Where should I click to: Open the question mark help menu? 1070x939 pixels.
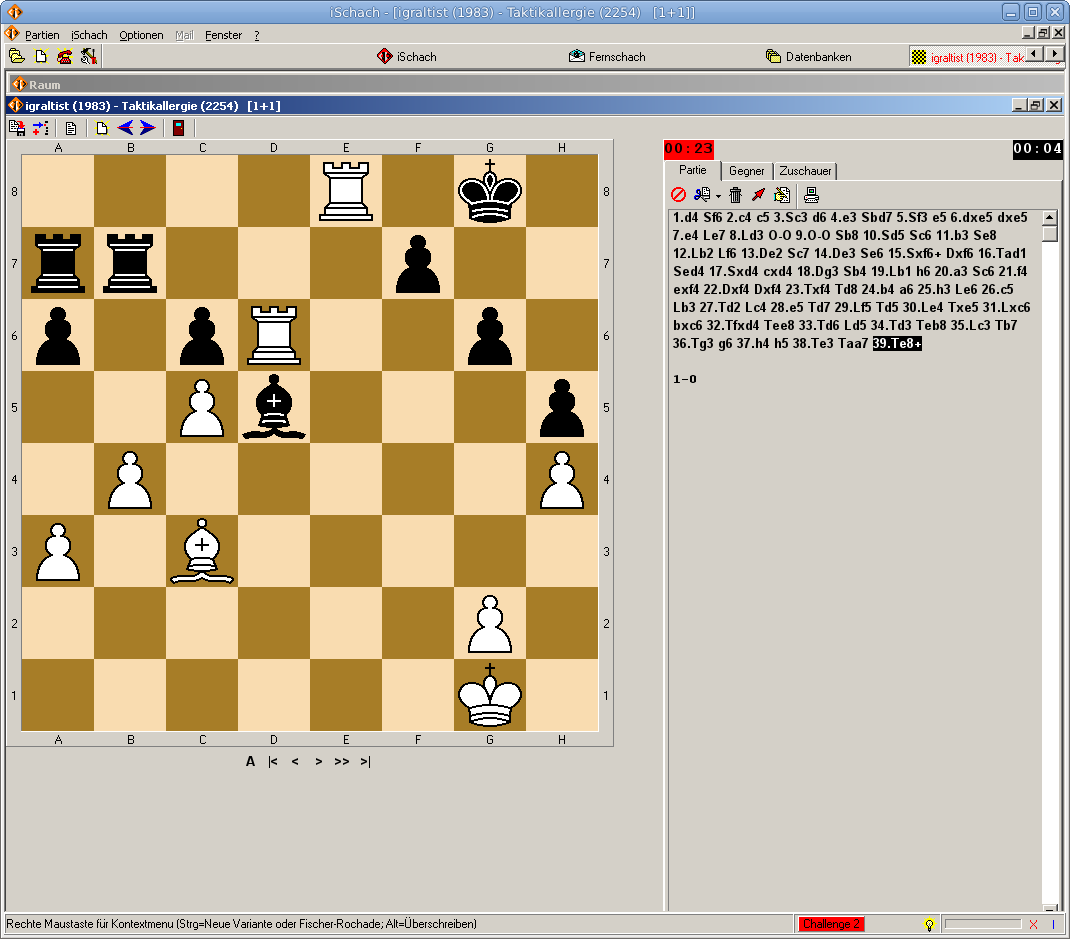point(257,35)
